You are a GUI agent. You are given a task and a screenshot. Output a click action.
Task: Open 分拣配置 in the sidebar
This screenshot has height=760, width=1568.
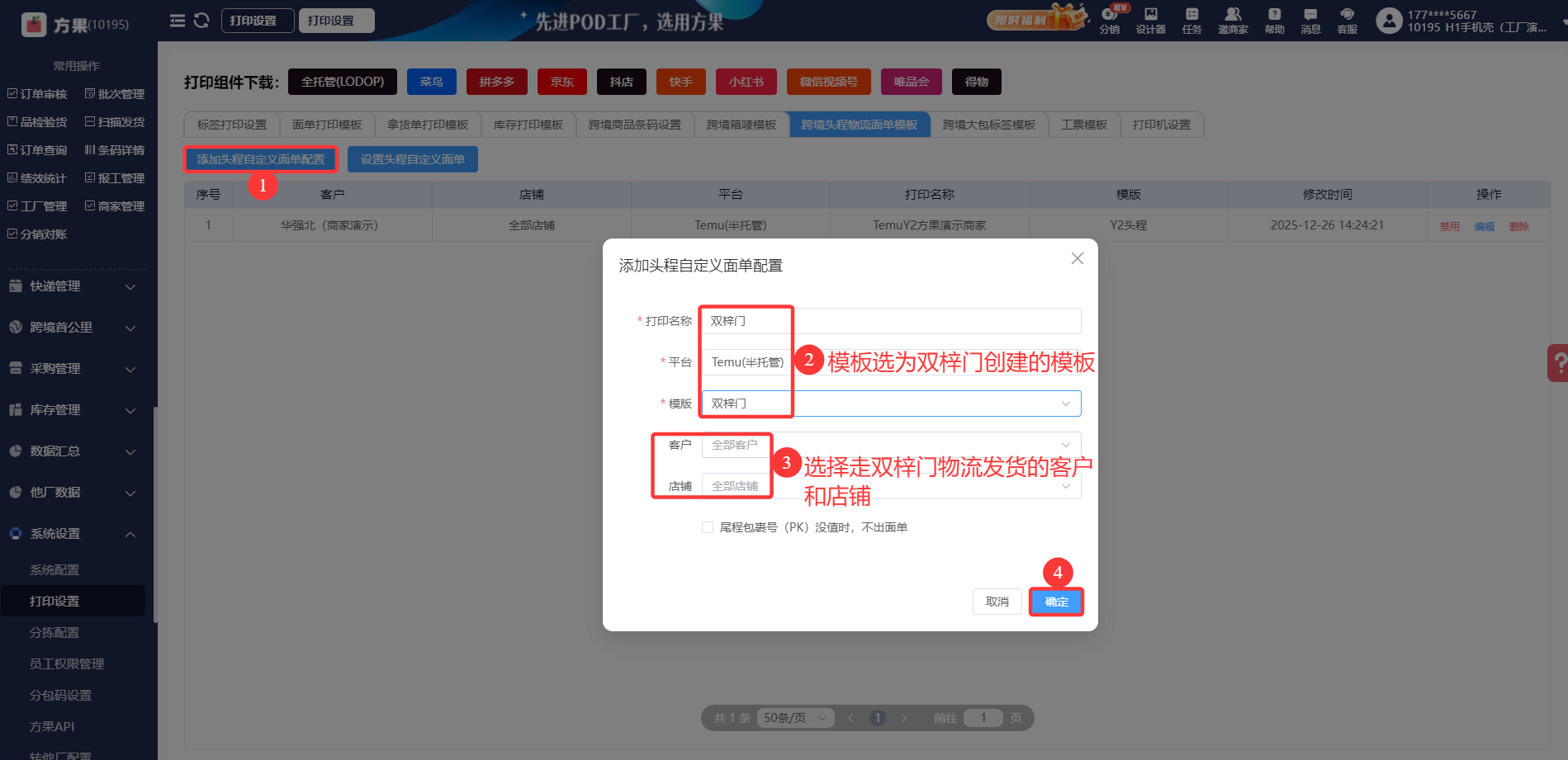pos(54,633)
